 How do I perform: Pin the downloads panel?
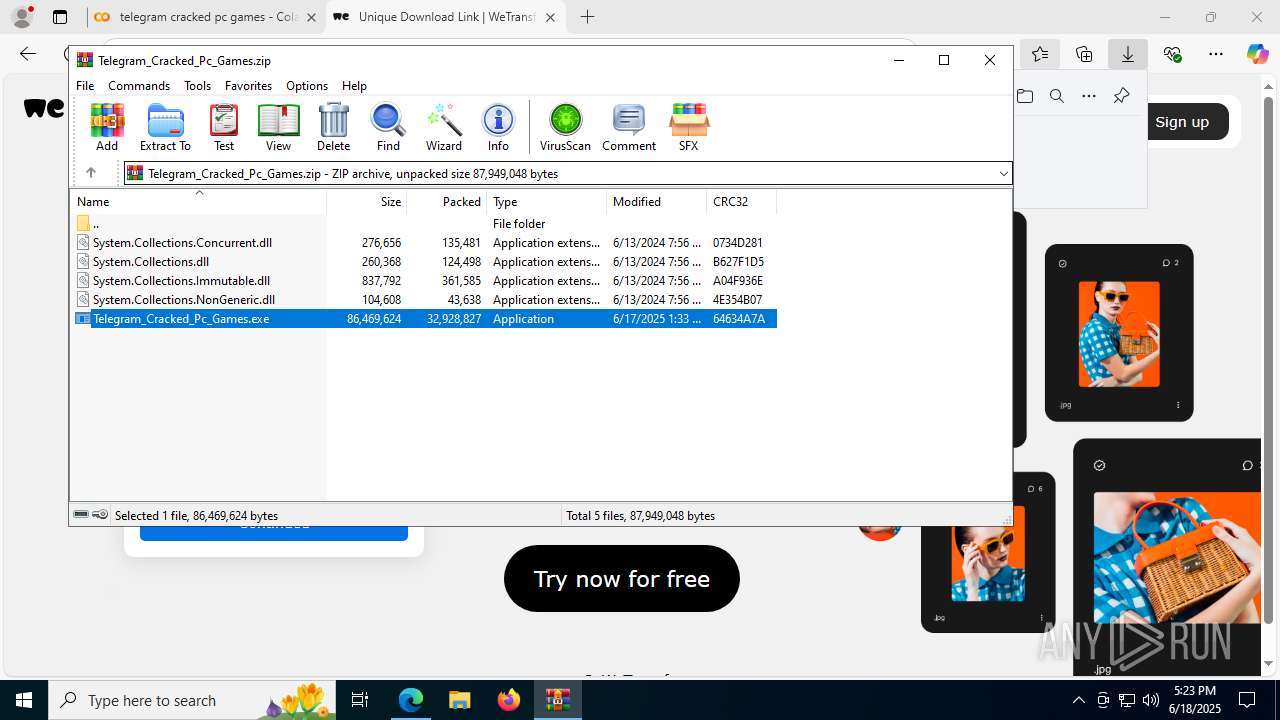[x=1121, y=96]
